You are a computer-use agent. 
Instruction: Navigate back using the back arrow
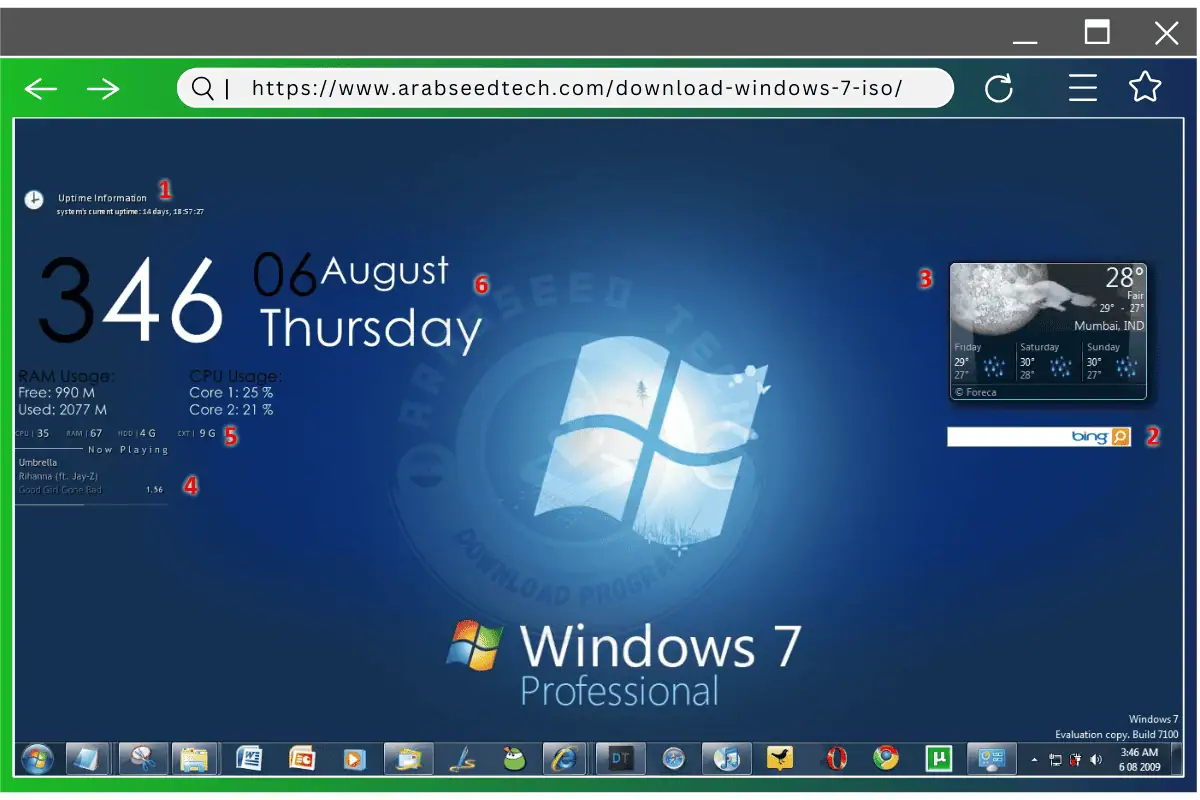point(40,88)
